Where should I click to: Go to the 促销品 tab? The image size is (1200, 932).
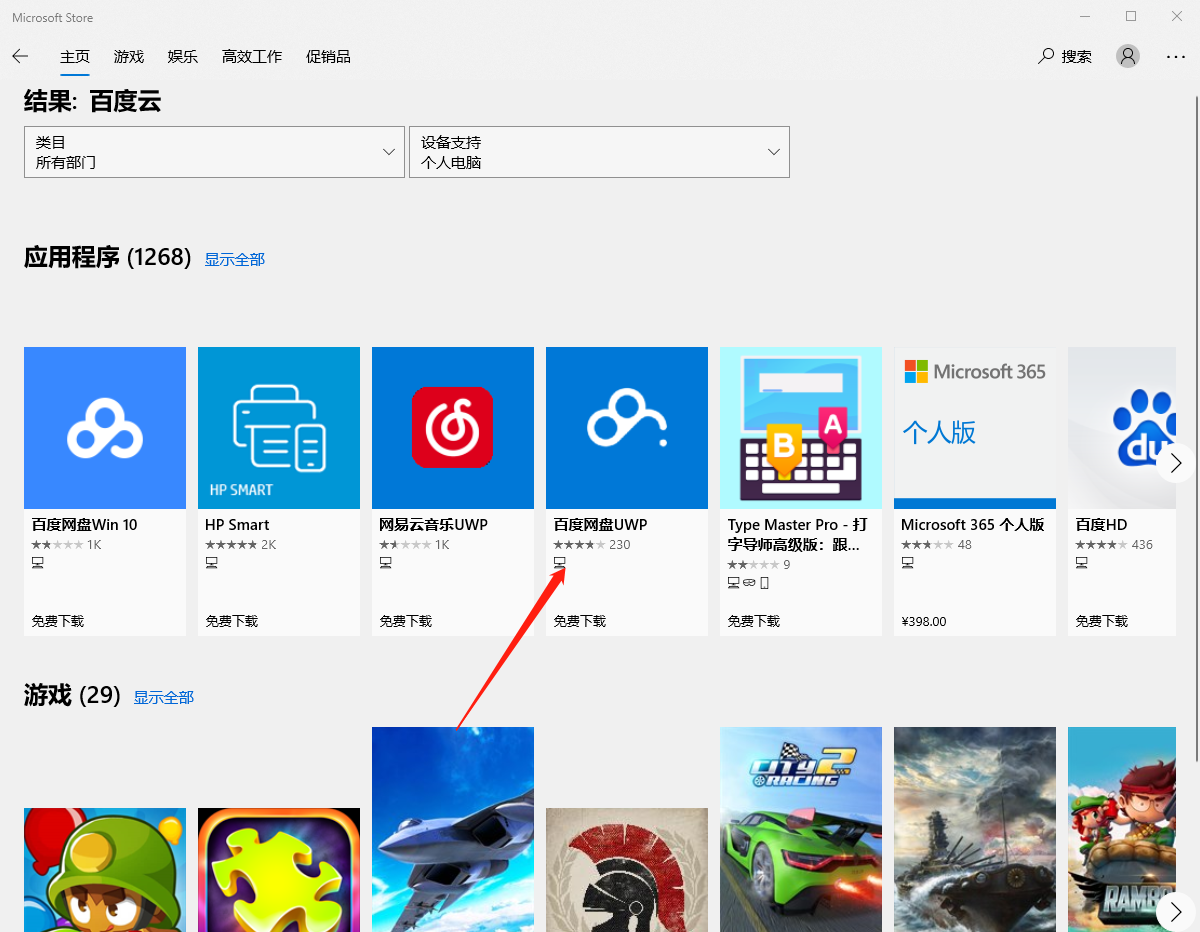[x=328, y=57]
